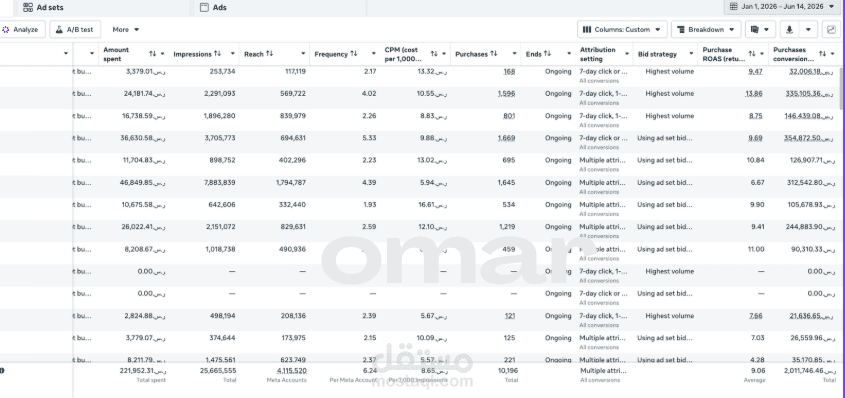Open Attribution setting column options arrow
The image size is (845, 398).
click(627, 54)
